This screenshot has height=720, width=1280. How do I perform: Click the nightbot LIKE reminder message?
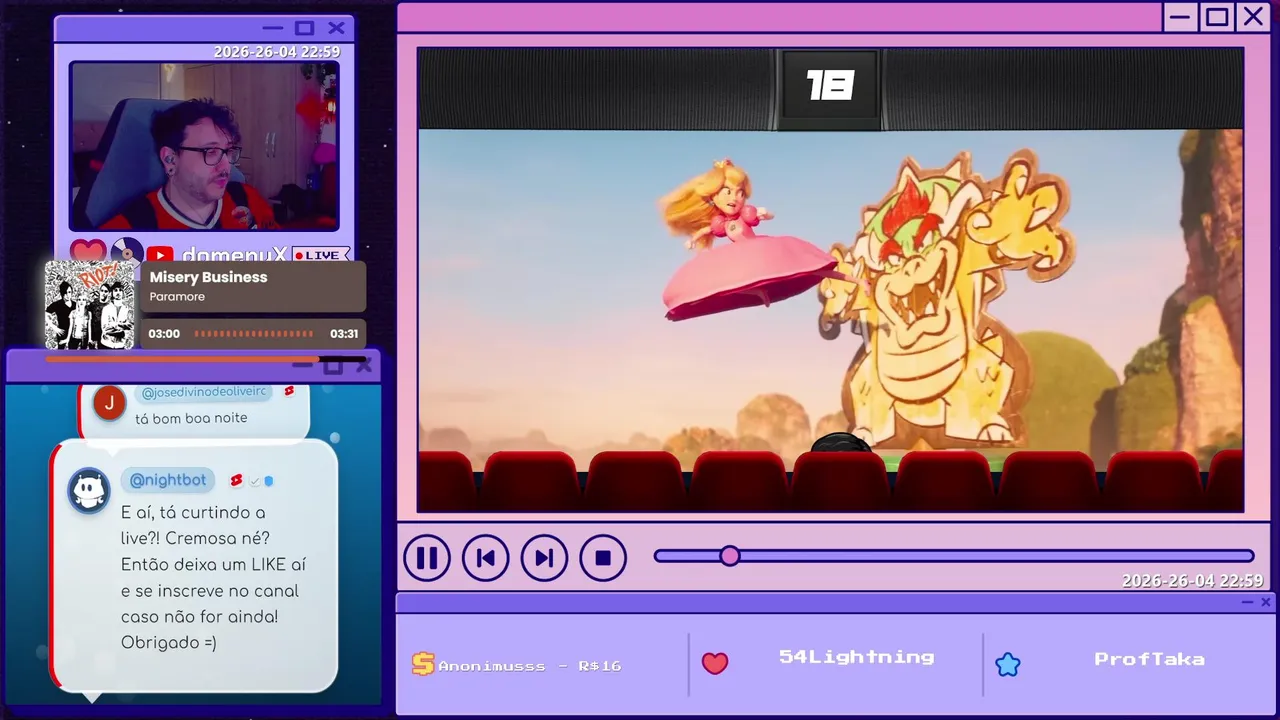click(x=214, y=577)
